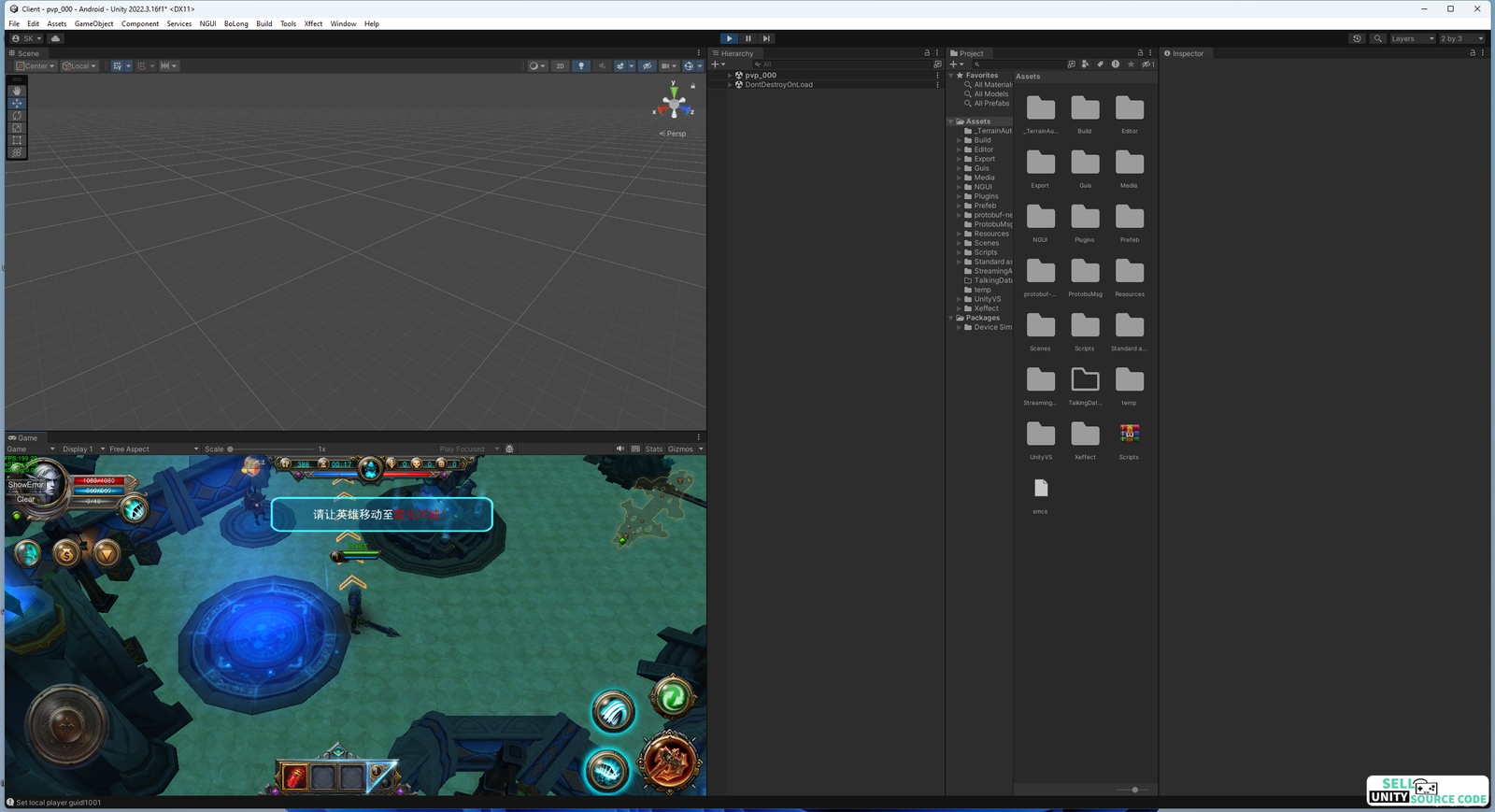This screenshot has height=812, width=1495.
Task: Adjust the Project icon size slider
Action: pos(1134,790)
